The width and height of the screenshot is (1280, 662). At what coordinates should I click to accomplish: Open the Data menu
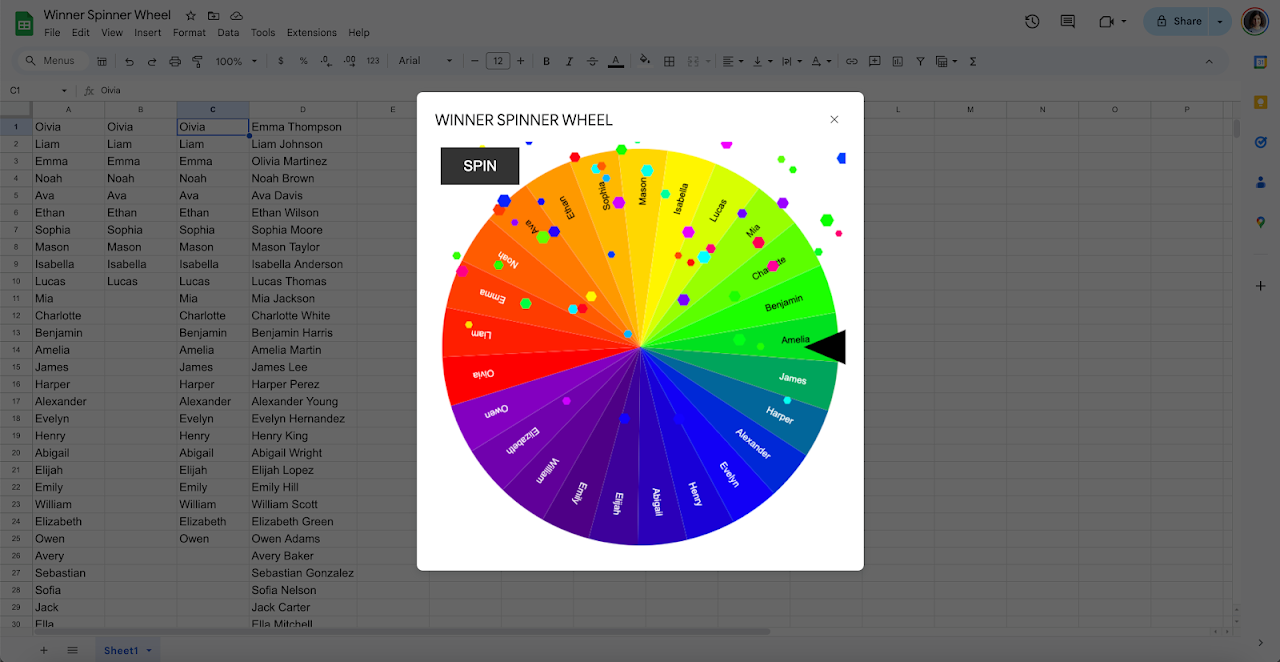(x=228, y=33)
